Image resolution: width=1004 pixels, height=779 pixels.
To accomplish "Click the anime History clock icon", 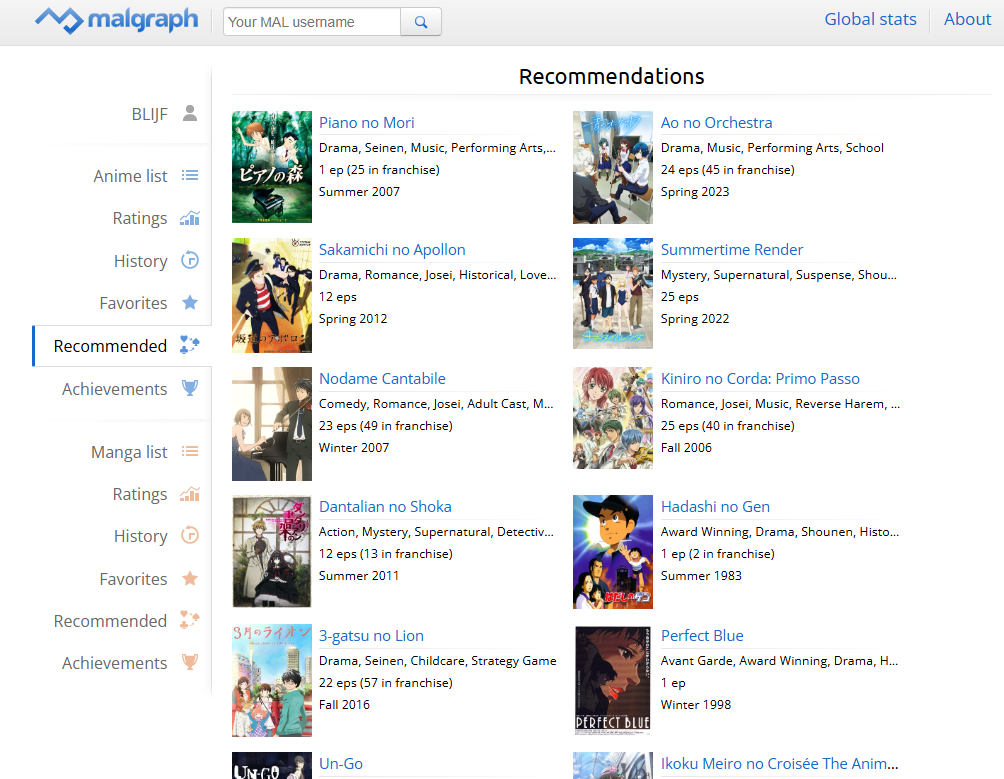I will click(190, 261).
